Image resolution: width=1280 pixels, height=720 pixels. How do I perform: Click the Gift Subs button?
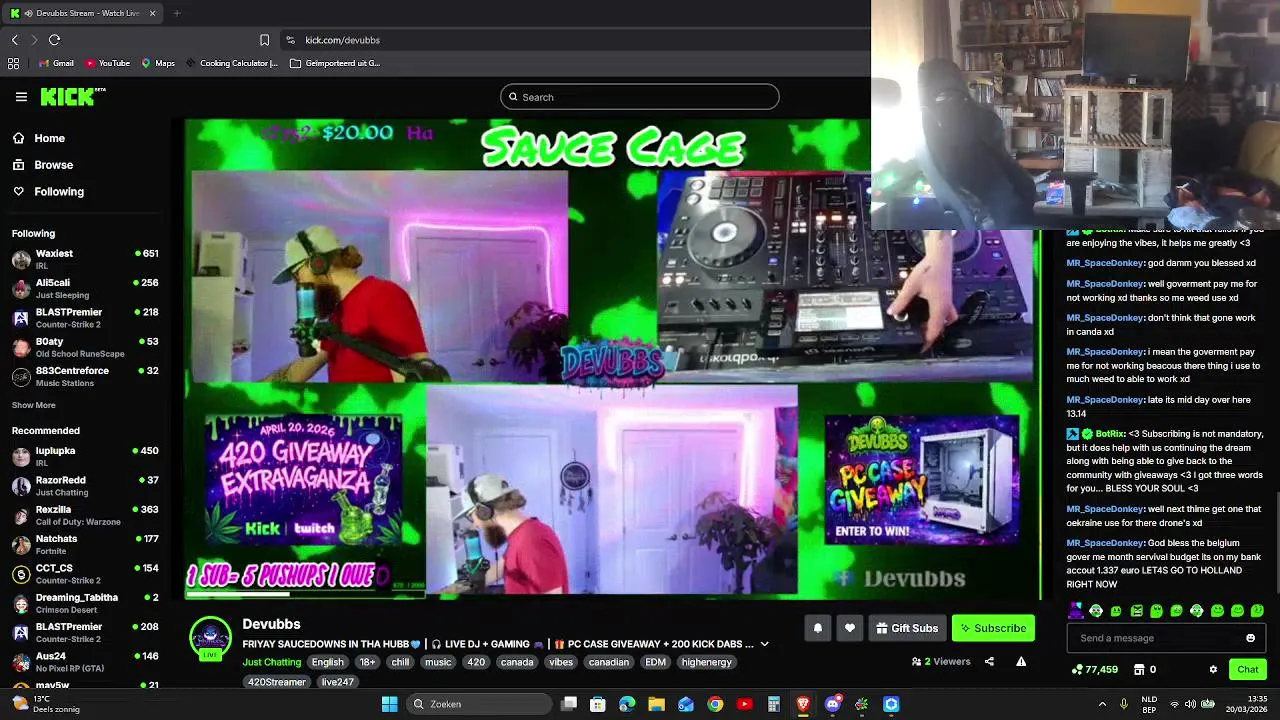coord(907,628)
